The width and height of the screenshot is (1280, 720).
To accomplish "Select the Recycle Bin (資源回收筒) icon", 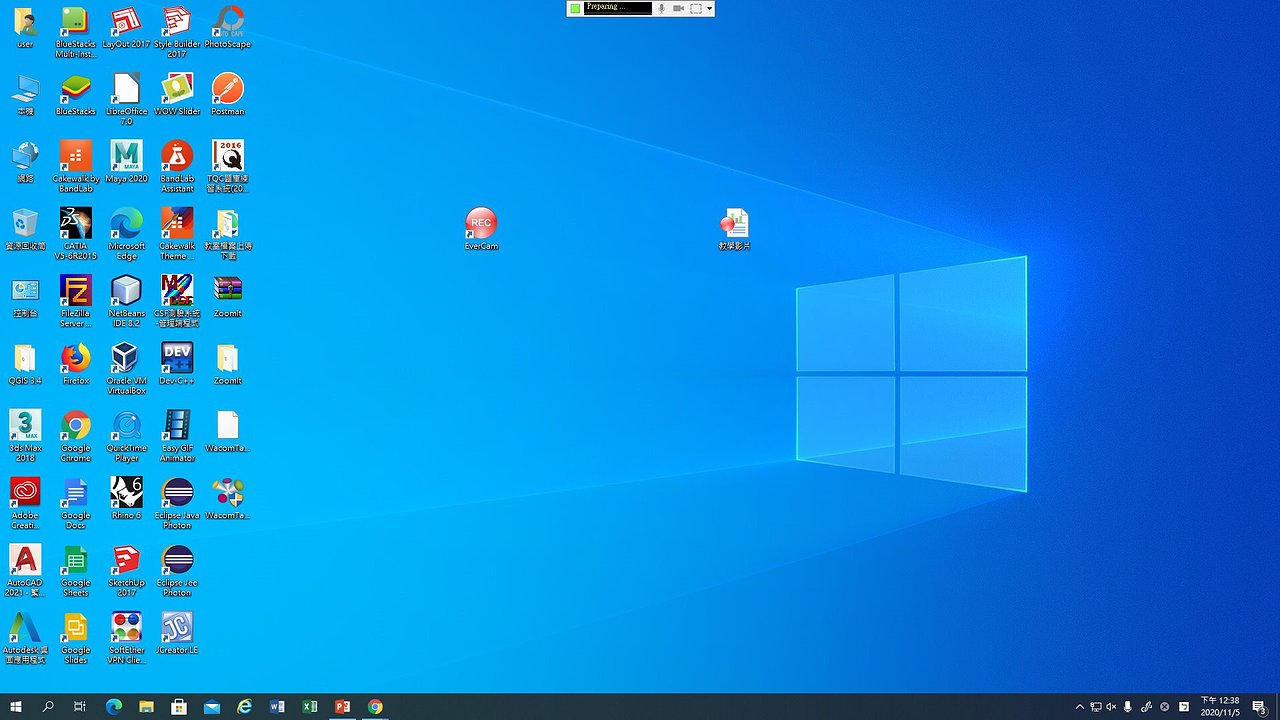I will tap(25, 229).
